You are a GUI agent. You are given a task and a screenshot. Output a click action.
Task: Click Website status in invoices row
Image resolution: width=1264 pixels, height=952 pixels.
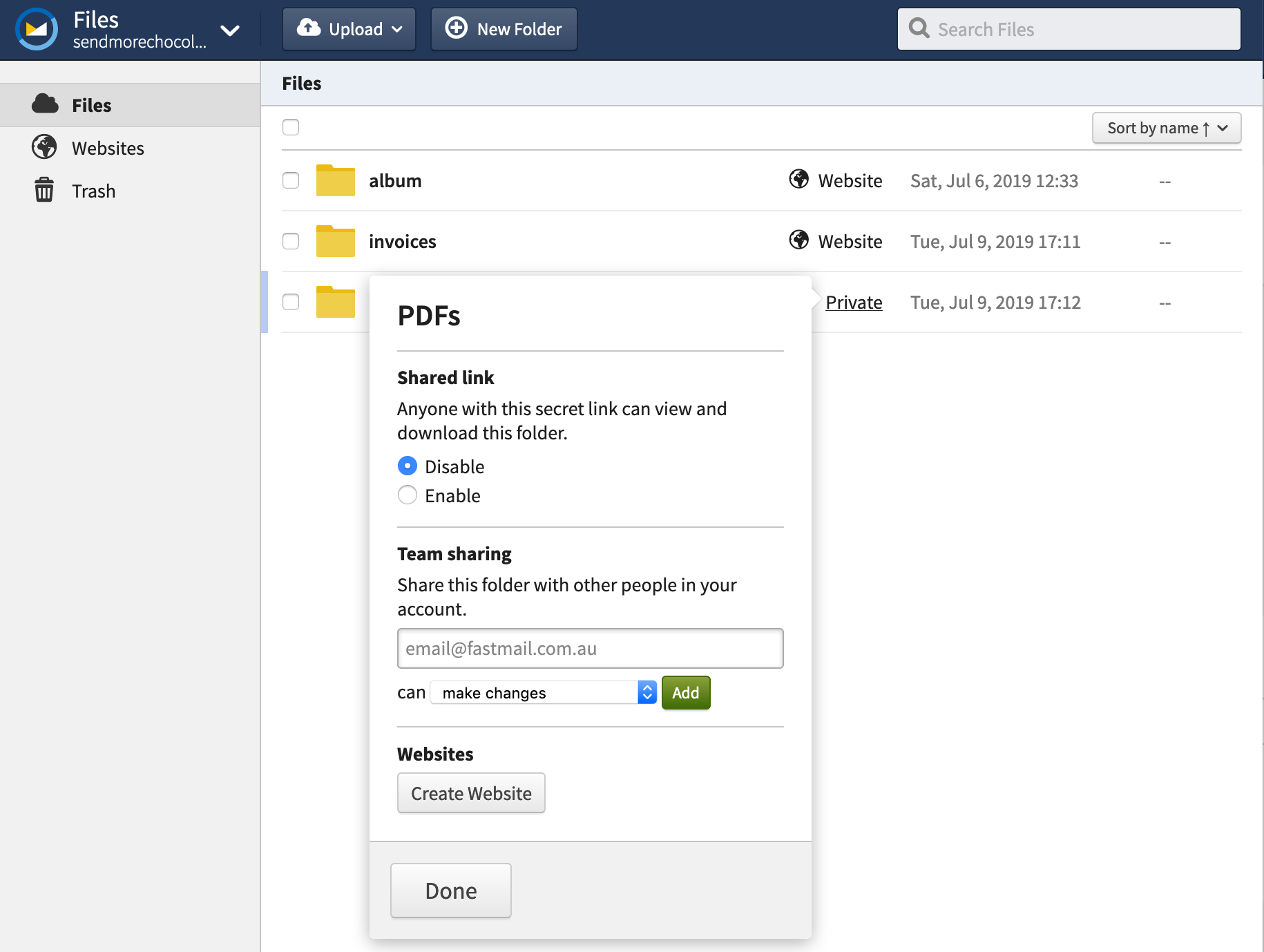[x=850, y=242]
